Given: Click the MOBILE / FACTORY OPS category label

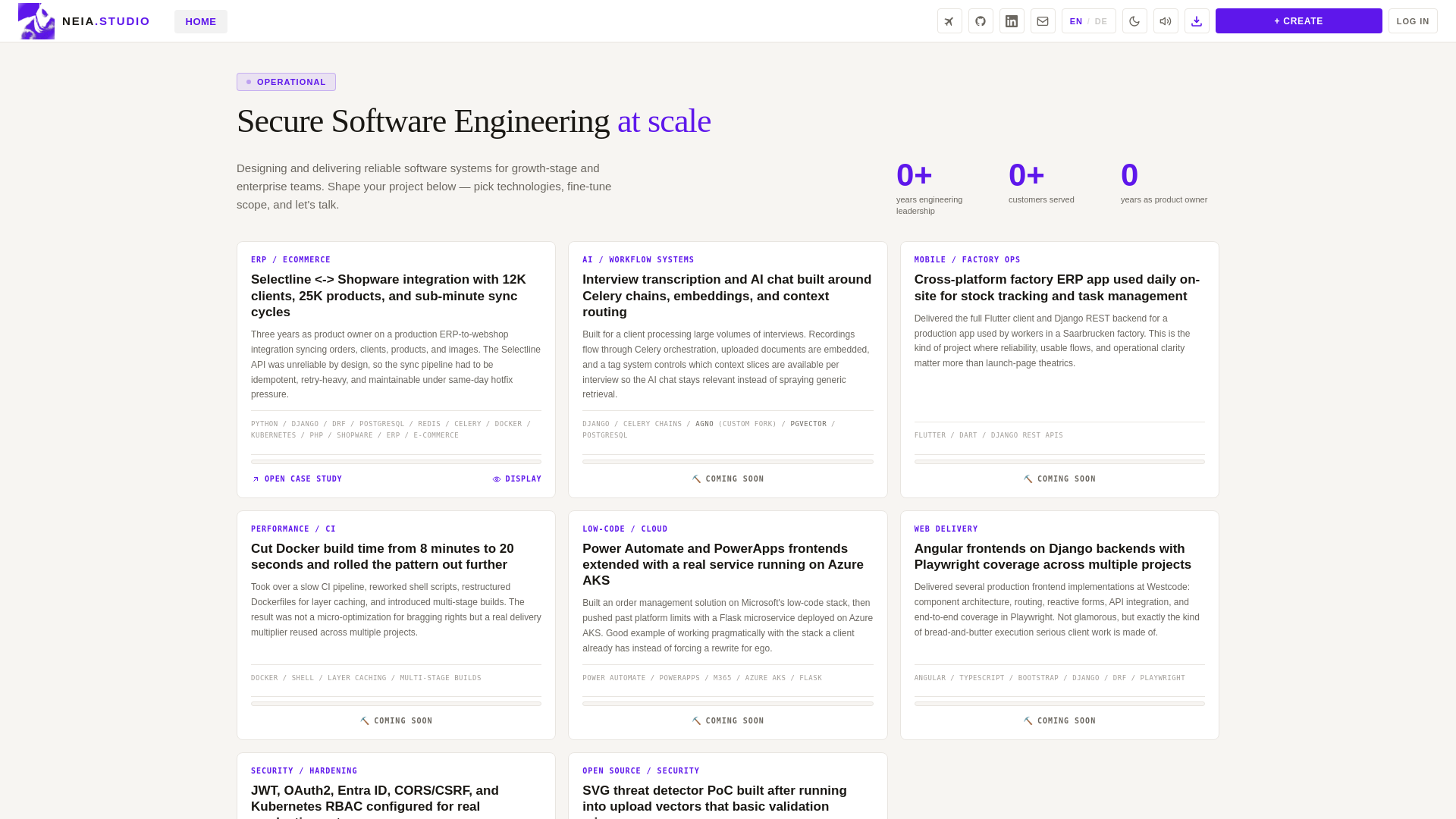Looking at the screenshot, I should tap(968, 260).
